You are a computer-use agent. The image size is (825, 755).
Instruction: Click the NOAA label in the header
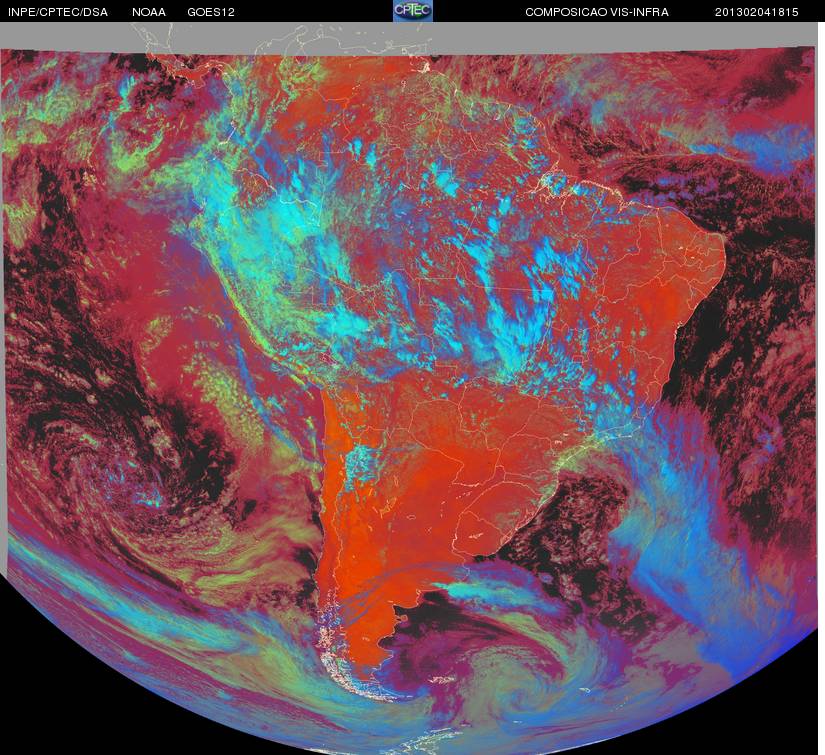149,12
